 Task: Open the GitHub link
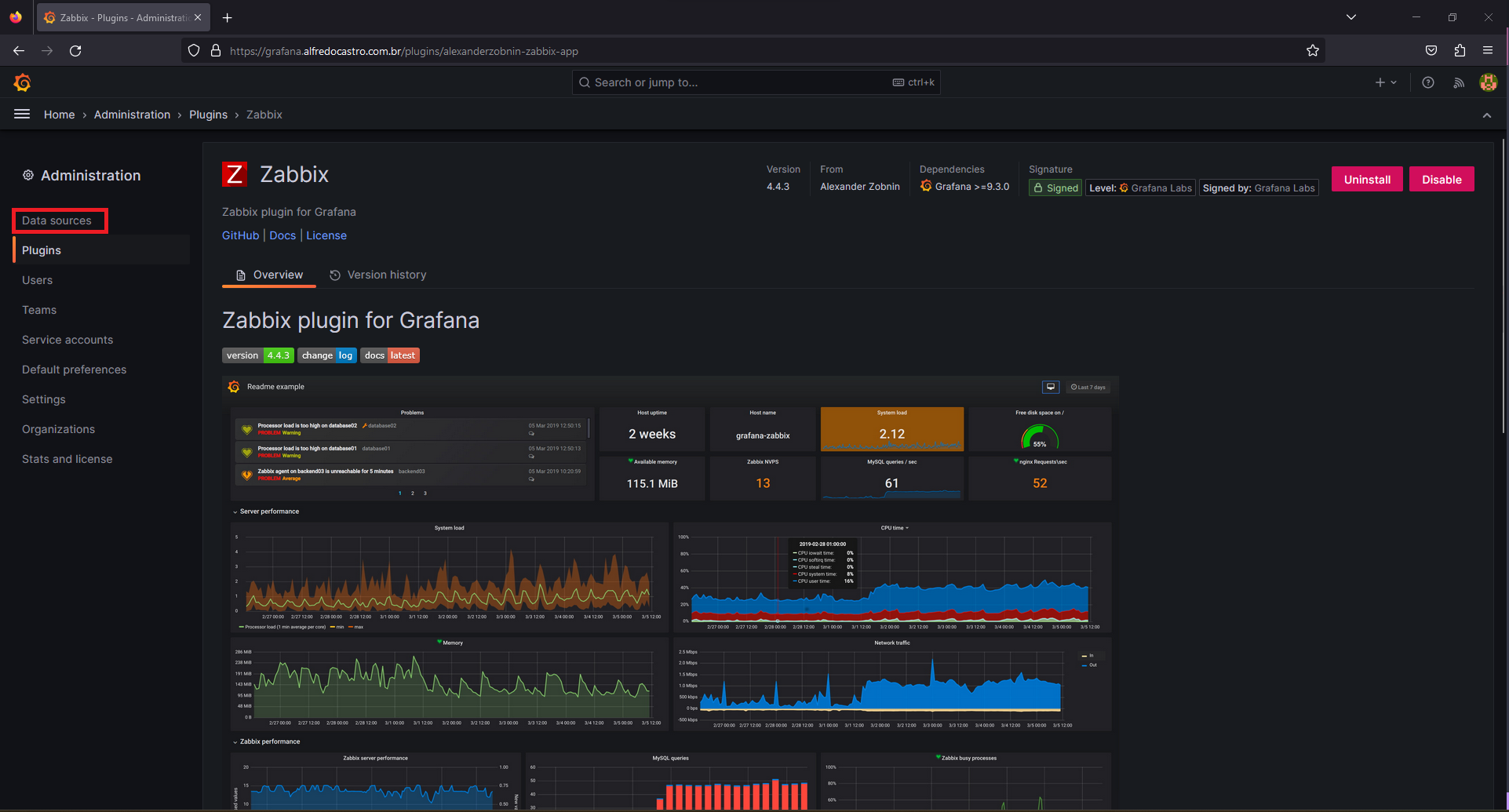240,235
